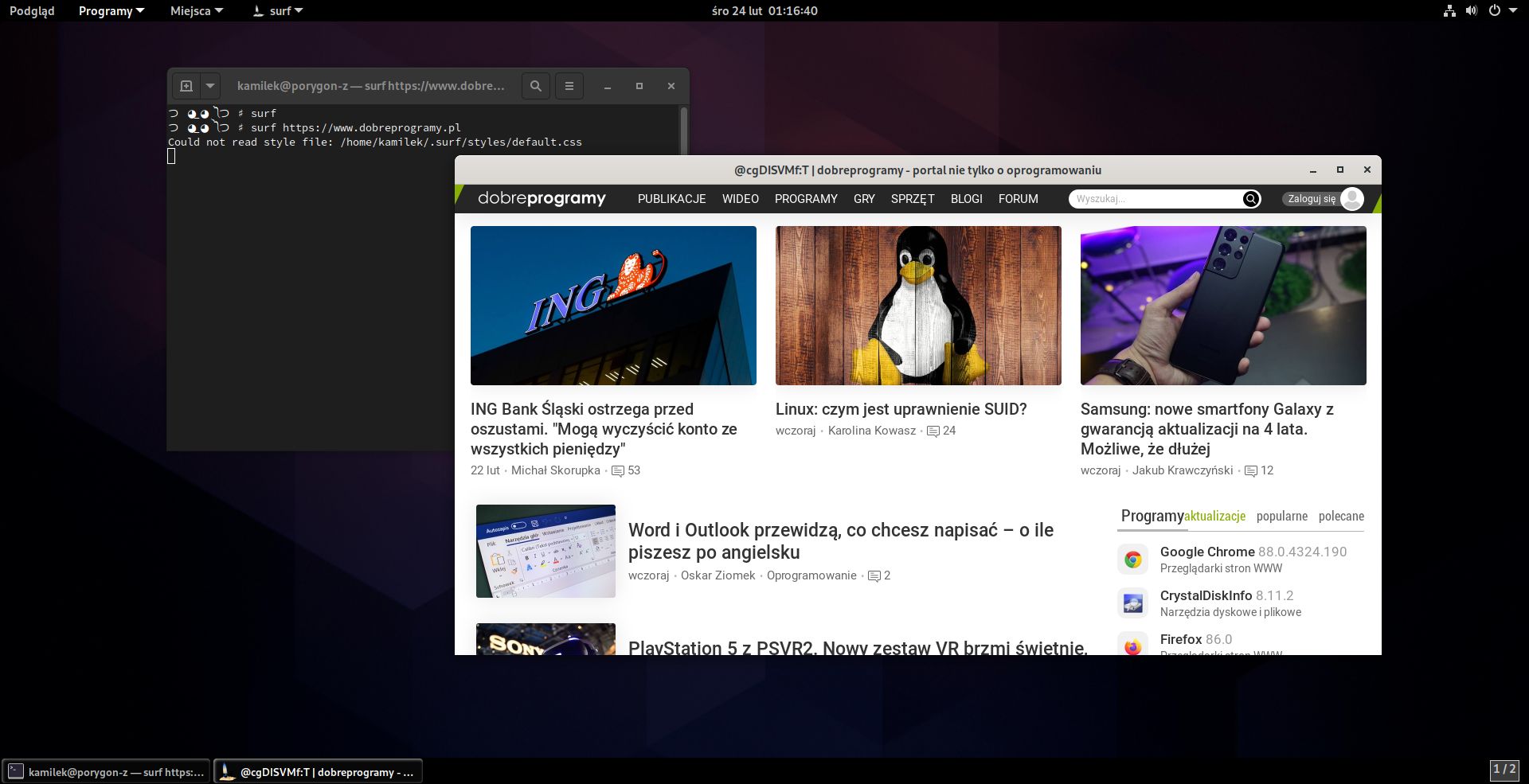Open the Samsung Galaxy article thumbnail
The image size is (1529, 784).
[1222, 306]
